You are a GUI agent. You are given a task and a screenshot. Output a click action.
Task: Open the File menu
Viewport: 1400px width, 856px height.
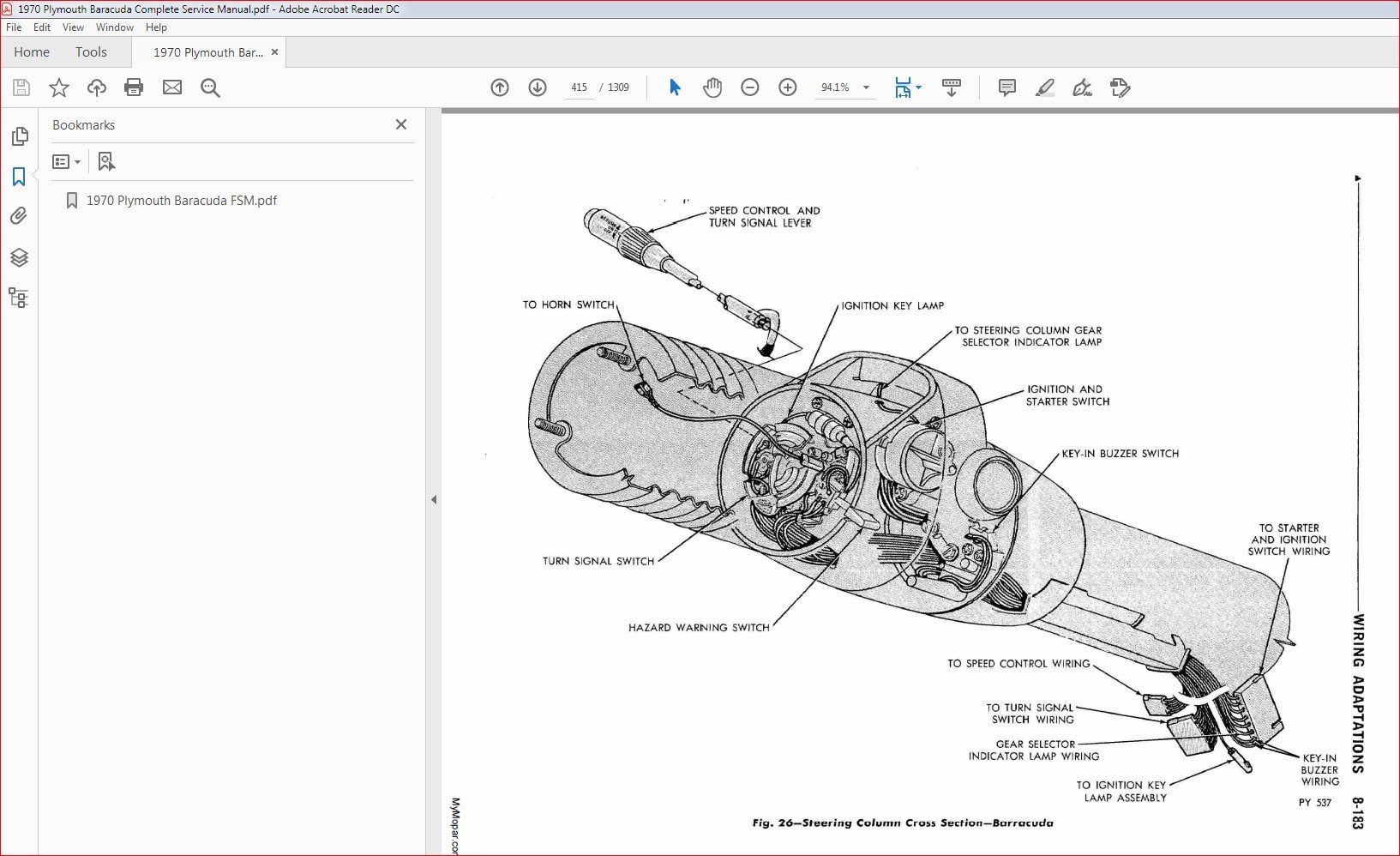coord(14,27)
